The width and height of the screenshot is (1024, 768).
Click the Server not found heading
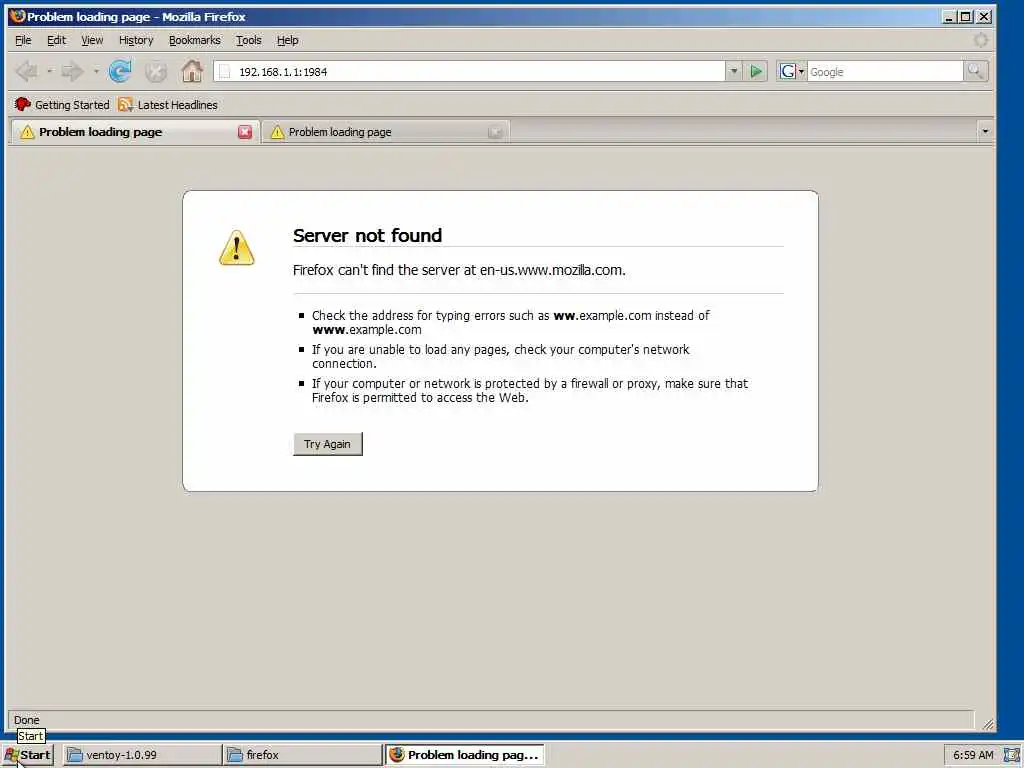(x=367, y=235)
